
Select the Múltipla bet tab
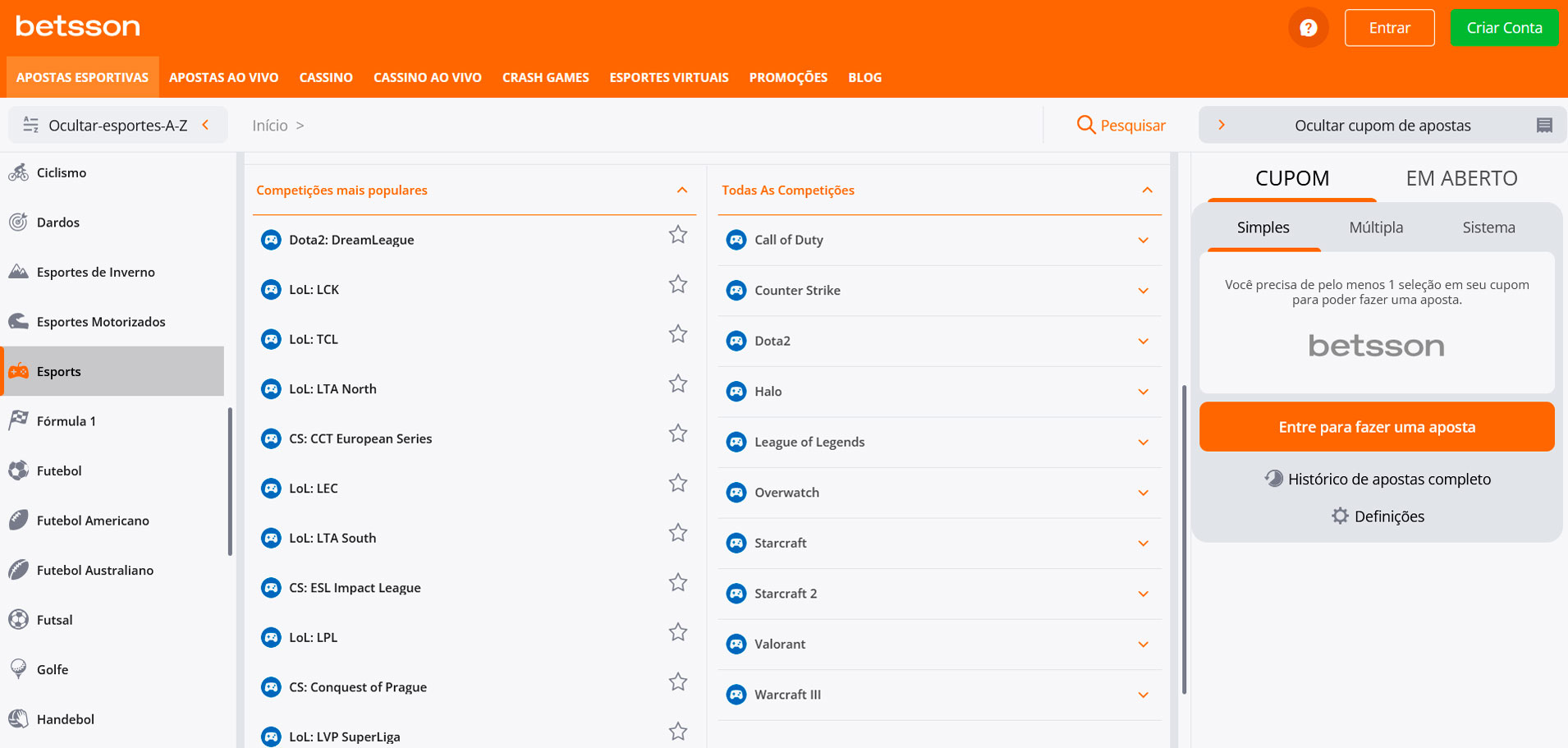tap(1376, 227)
